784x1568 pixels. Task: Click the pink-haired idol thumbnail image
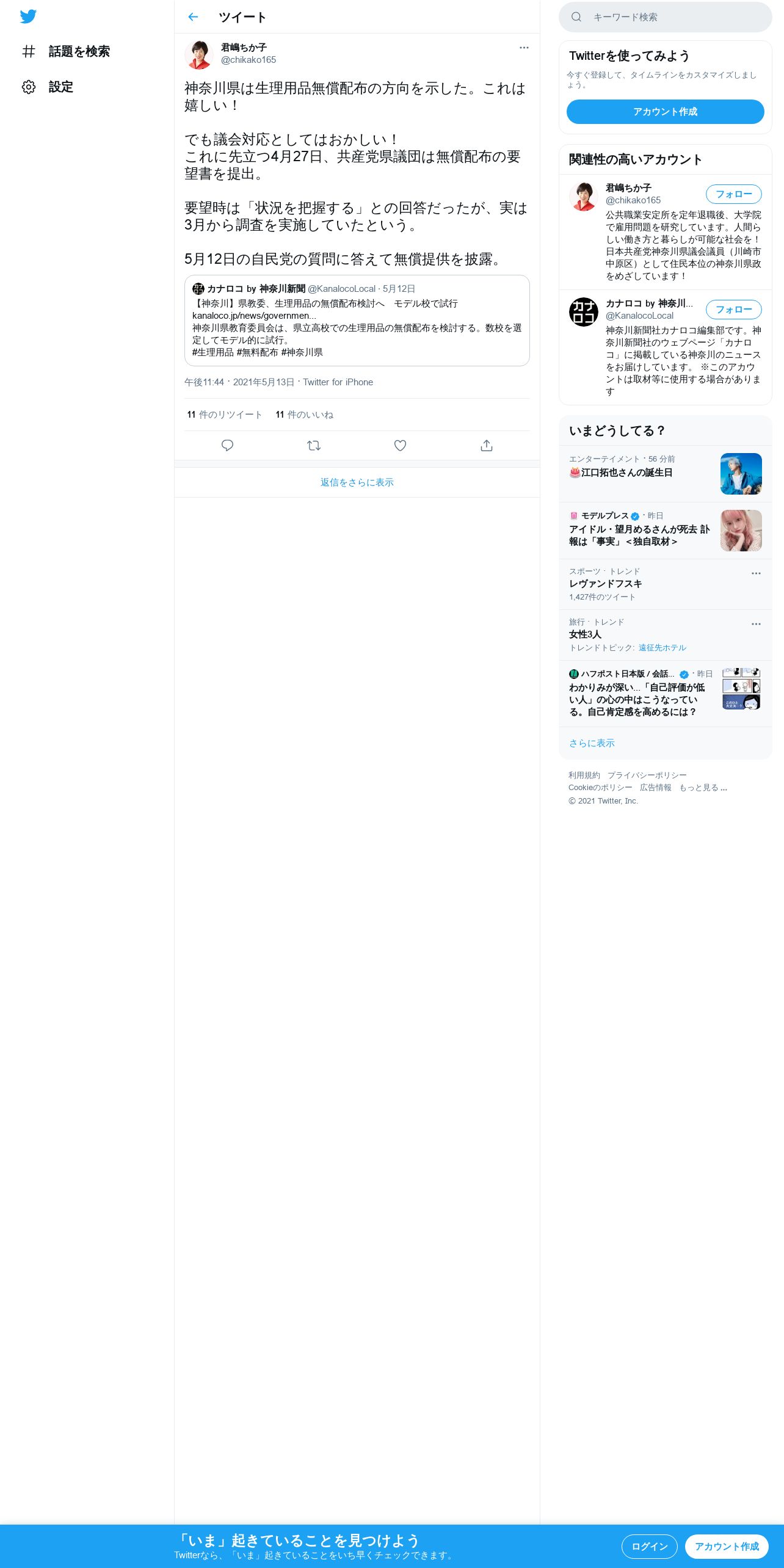(741, 531)
